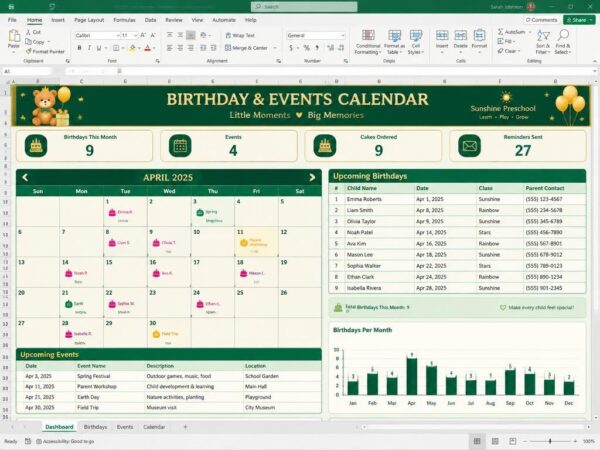
Task: Switch to the Formulas ribbon tab
Action: [x=124, y=20]
